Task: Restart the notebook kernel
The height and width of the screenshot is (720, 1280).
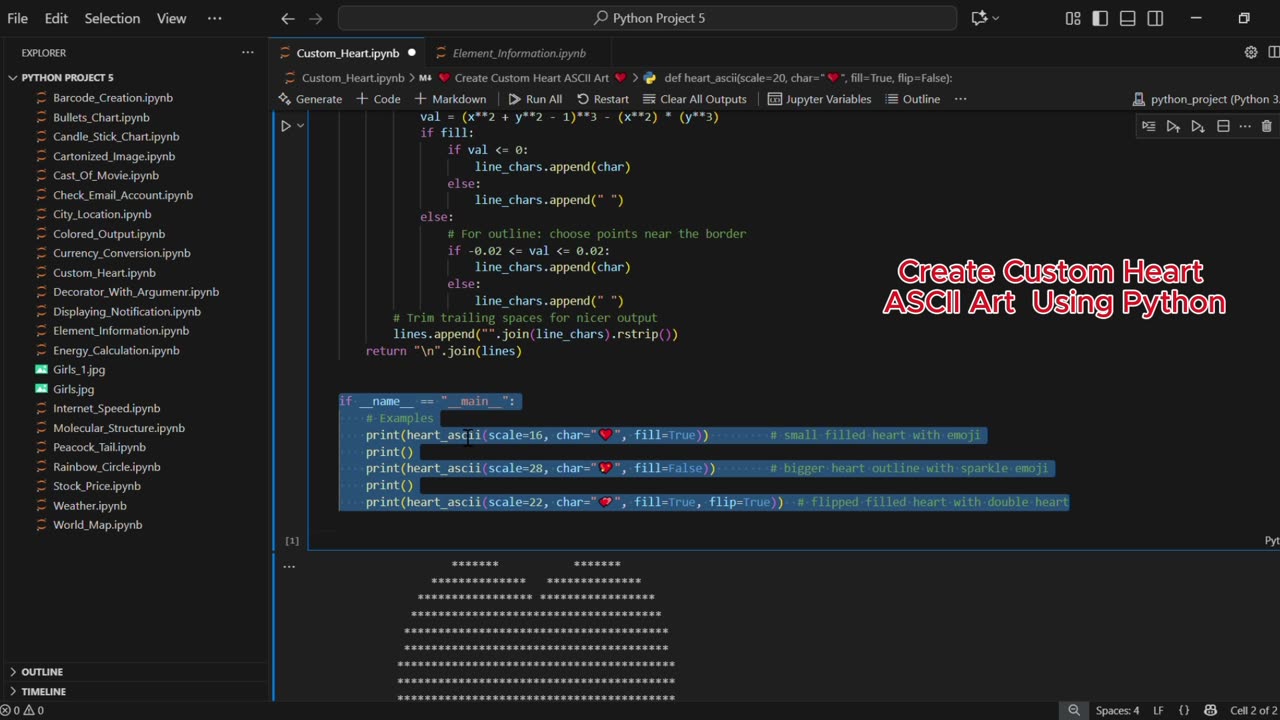Action: [602, 99]
